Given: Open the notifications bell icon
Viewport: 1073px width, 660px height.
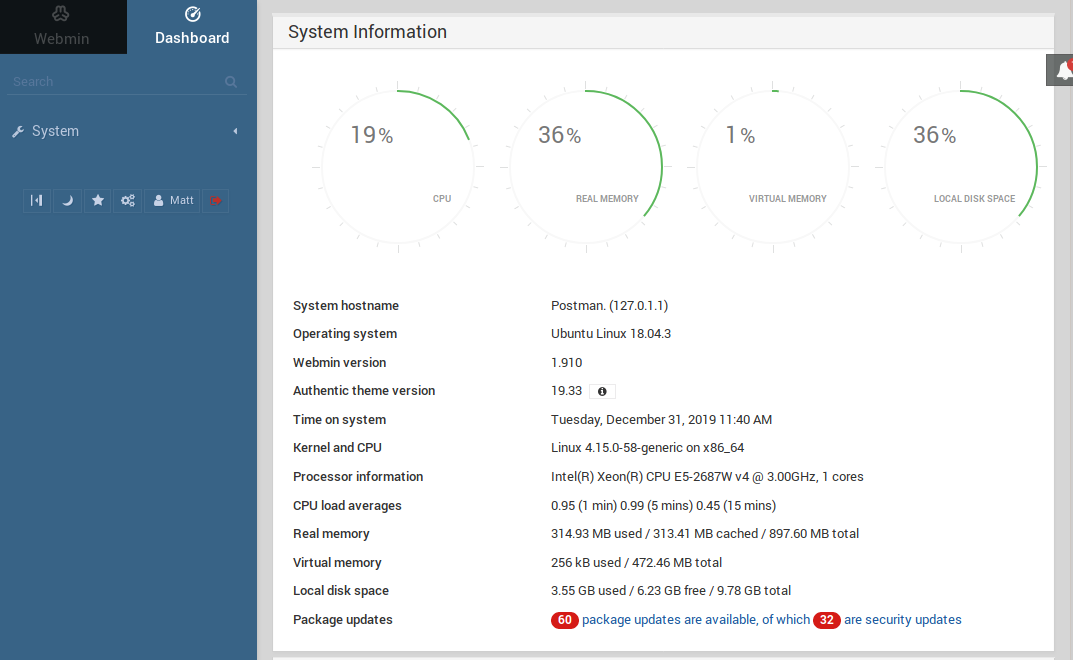Looking at the screenshot, I should point(1062,70).
